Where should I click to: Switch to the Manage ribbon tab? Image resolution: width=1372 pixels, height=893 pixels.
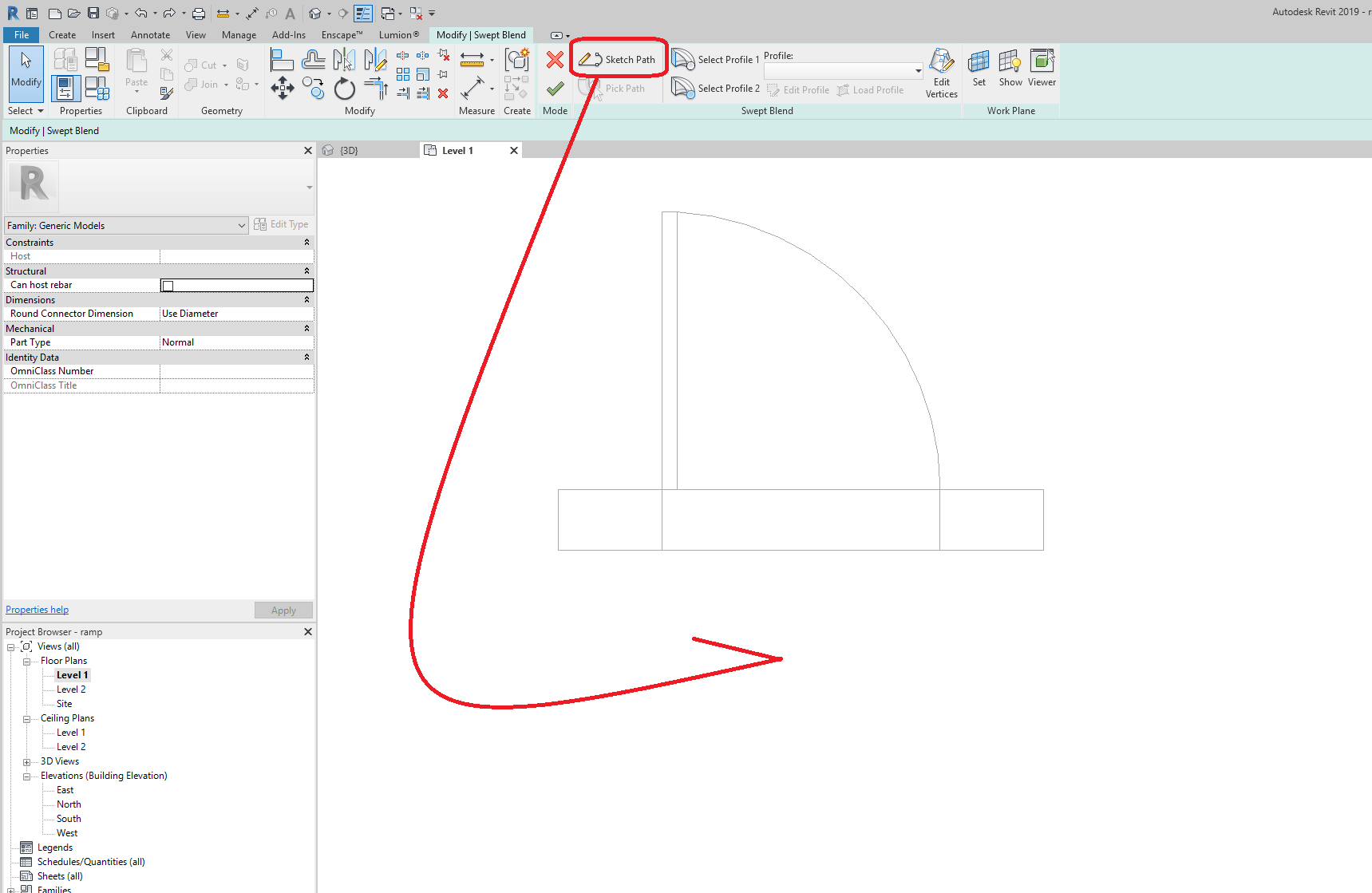tap(239, 34)
